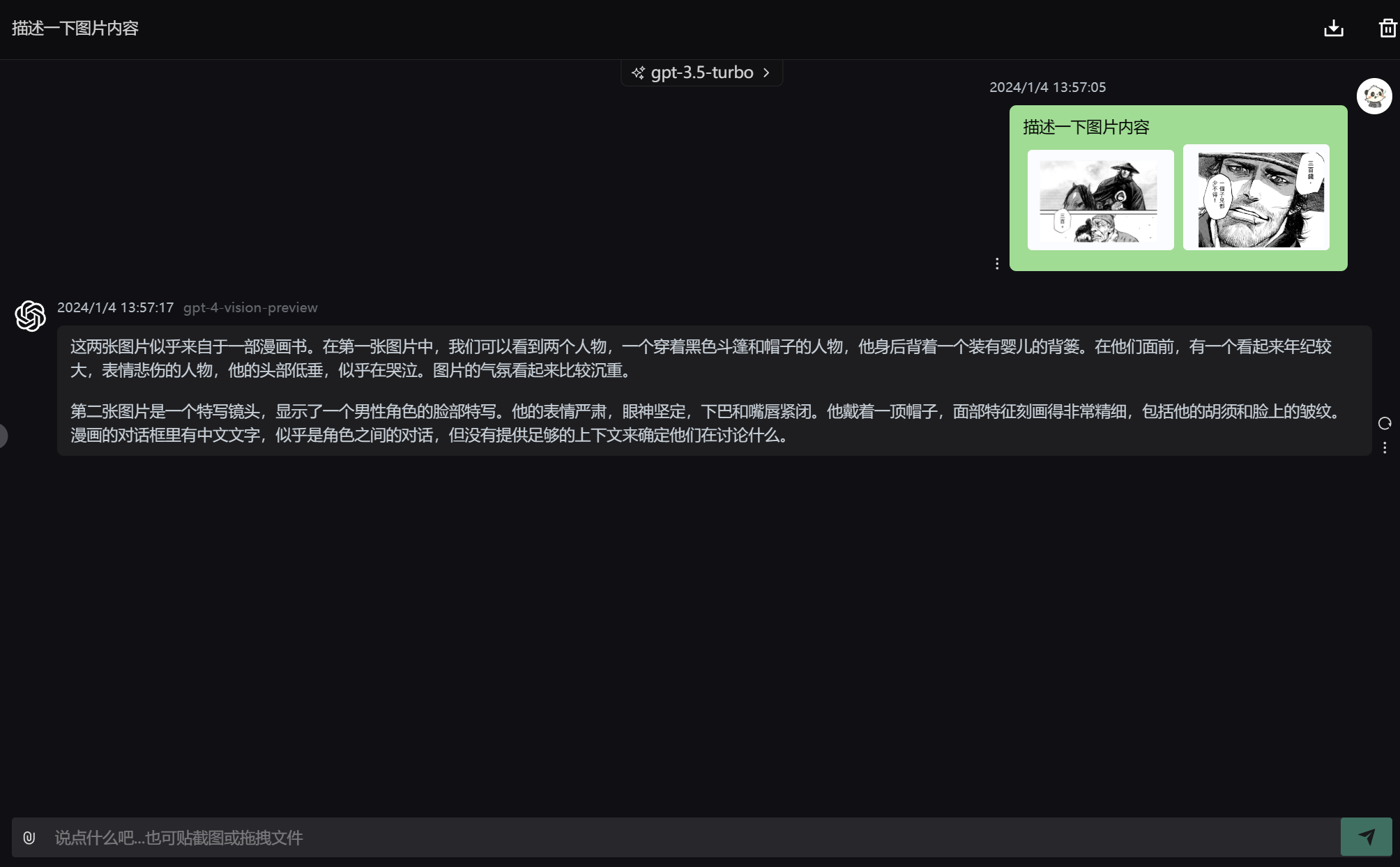Click the conversation title in the header
The width and height of the screenshot is (1400, 867).
[75, 29]
